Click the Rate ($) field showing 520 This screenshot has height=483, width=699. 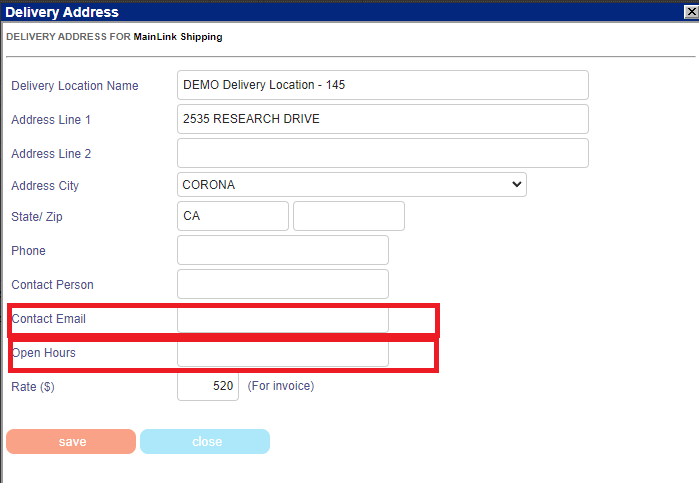[208, 386]
